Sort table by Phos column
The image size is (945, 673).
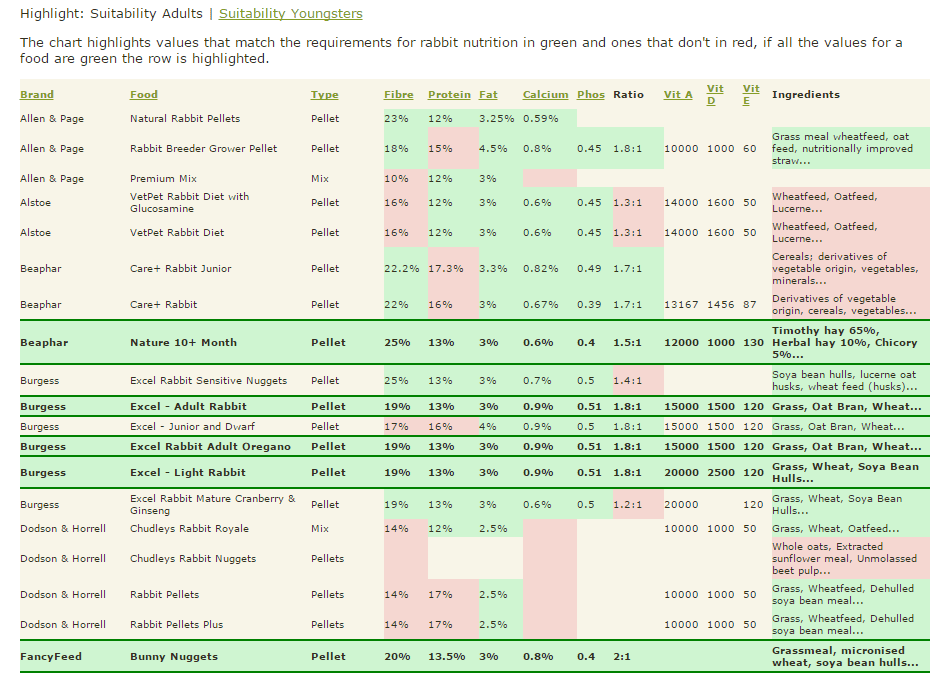[x=591, y=95]
